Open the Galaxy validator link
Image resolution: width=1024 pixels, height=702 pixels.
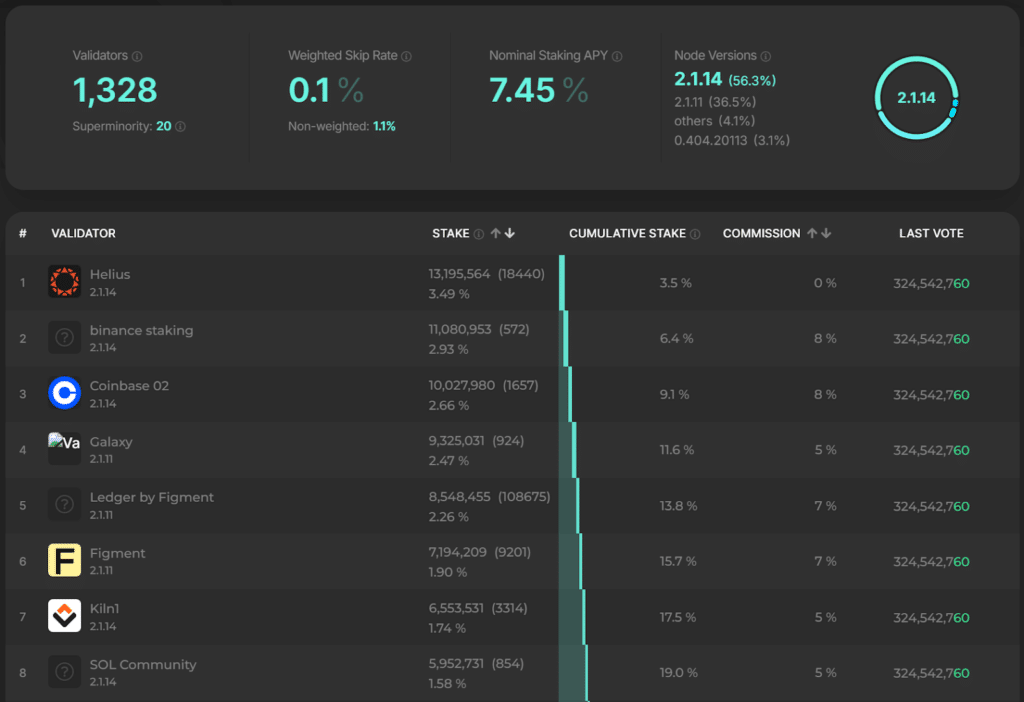pos(111,442)
